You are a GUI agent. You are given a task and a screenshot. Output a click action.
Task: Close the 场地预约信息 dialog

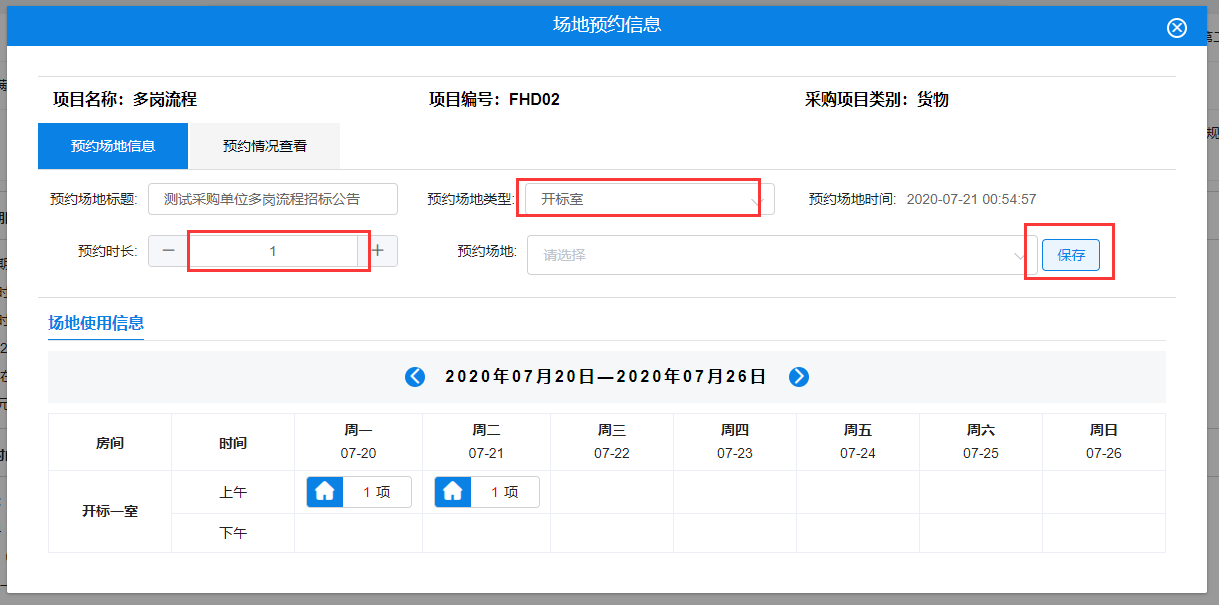point(1177,28)
